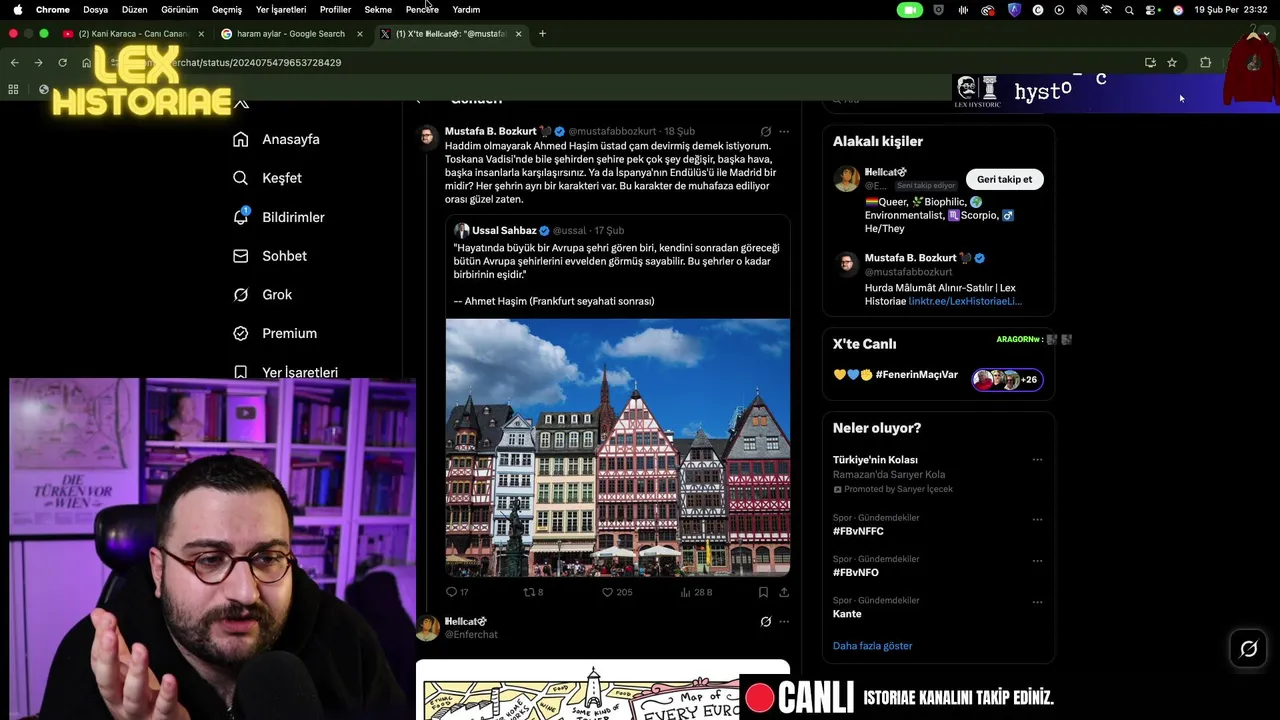Like the tweet with 205 likes
This screenshot has width=1280, height=720.
pos(607,592)
